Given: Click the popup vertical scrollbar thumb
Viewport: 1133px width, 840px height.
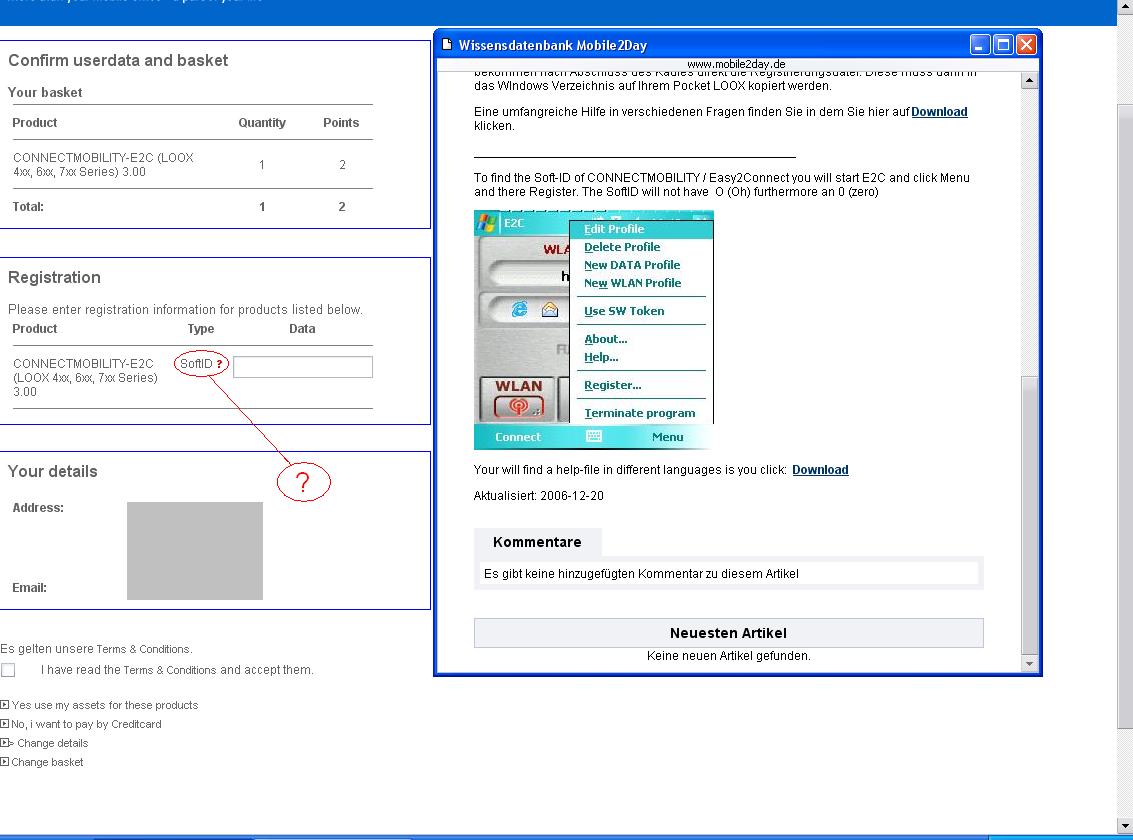Looking at the screenshot, I should (x=1029, y=514).
